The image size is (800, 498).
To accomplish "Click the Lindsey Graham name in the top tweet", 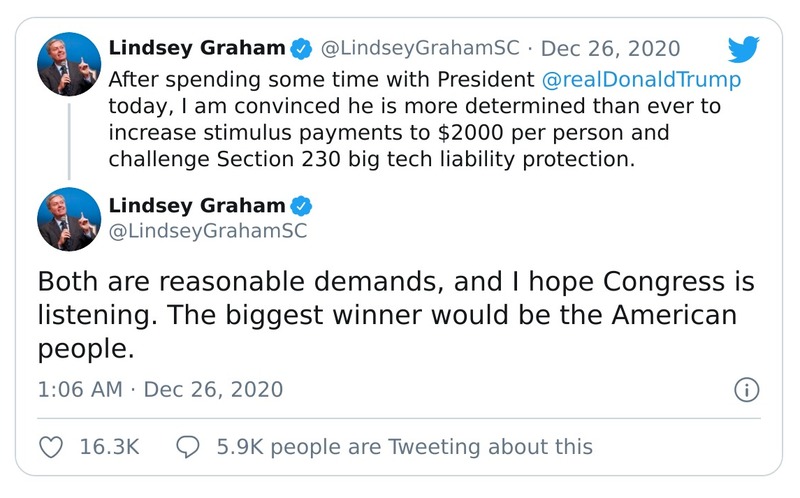I will coord(195,48).
